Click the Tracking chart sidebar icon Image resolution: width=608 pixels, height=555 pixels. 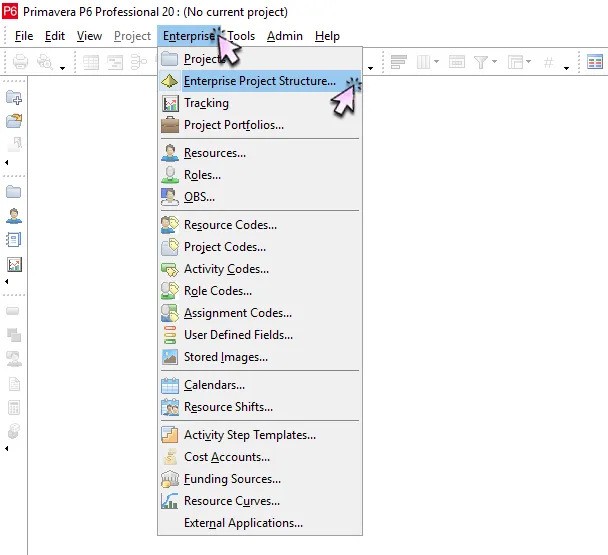click(14, 265)
